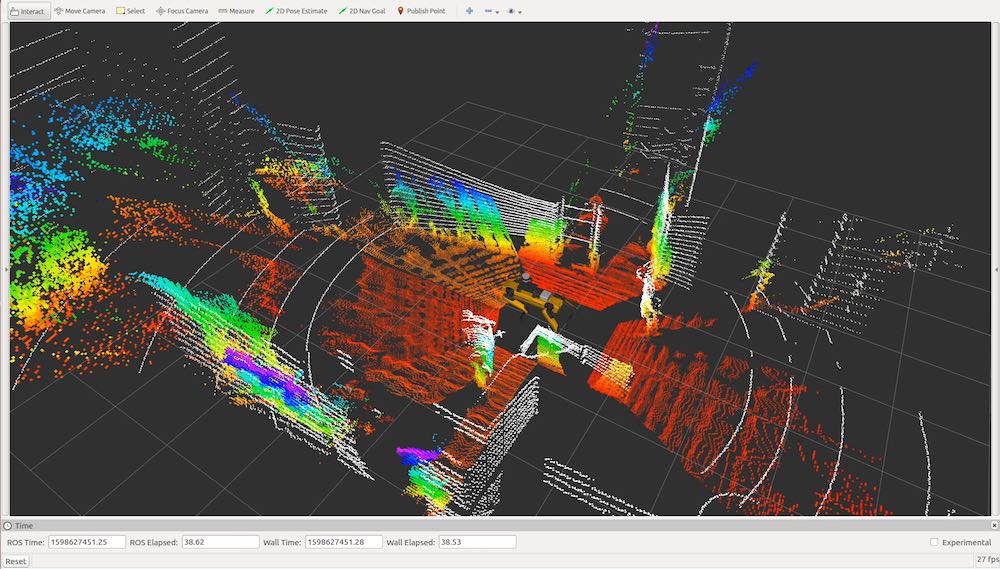This screenshot has width=1000, height=569.
Task: Enable the Experimental checkbox
Action: [x=934, y=542]
